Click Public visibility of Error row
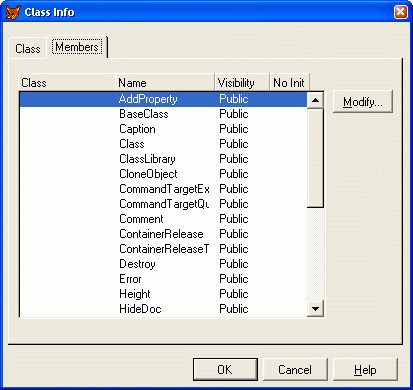Screen dimensions: 413x390 click(234, 279)
